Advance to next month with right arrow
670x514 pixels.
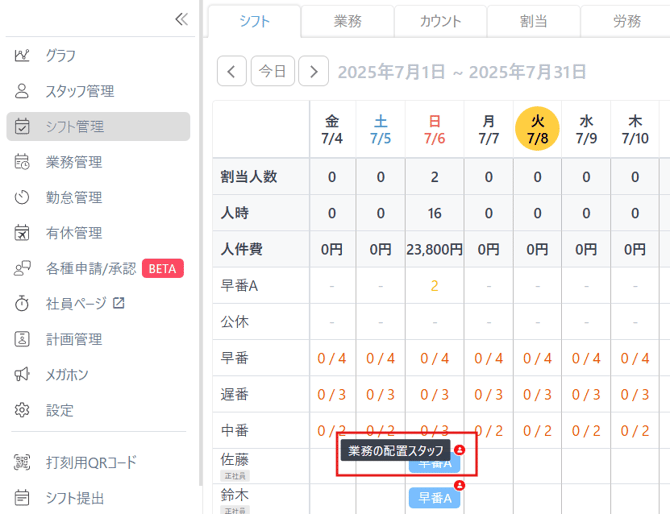(x=313, y=71)
